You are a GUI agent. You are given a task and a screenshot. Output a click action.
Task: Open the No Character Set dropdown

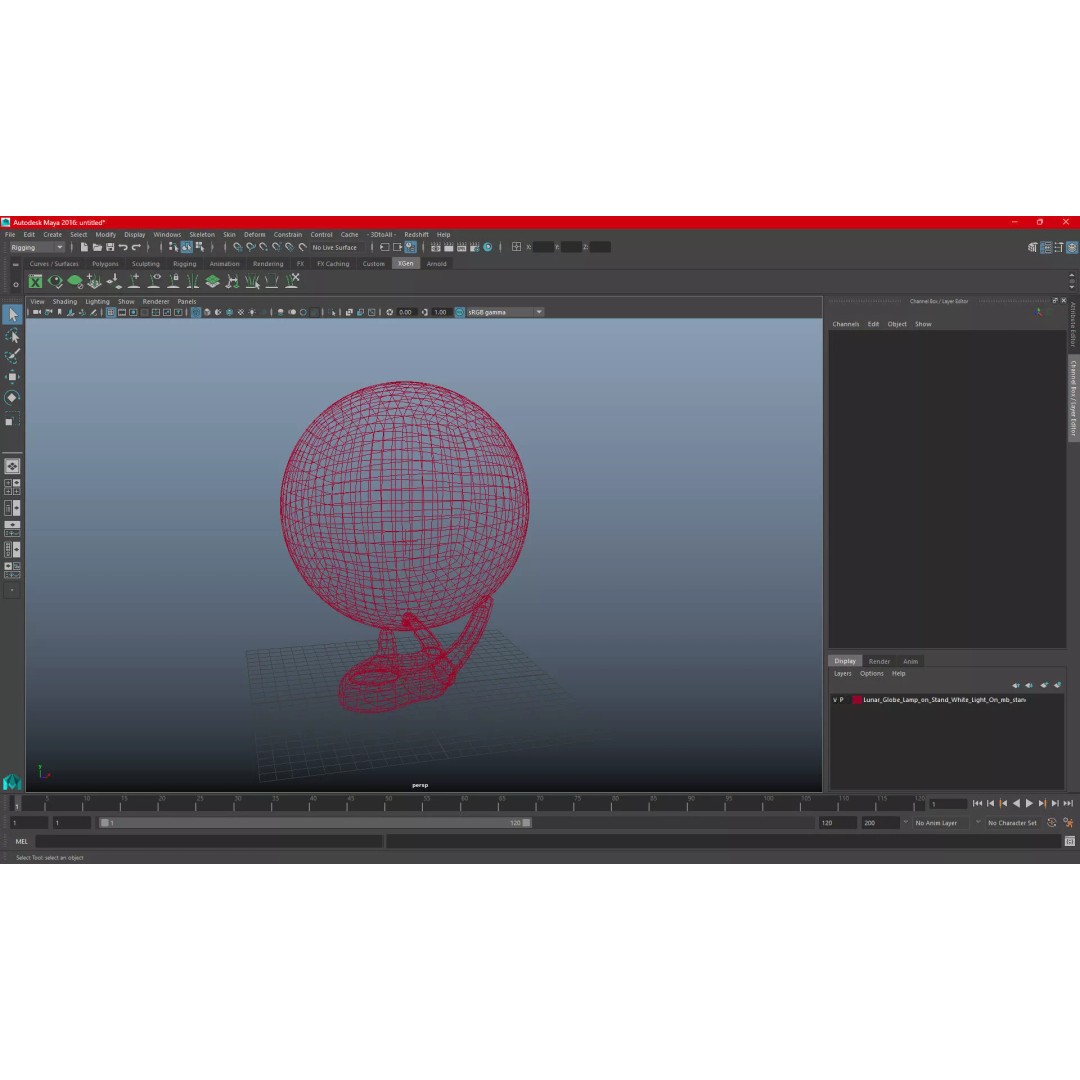point(1012,822)
